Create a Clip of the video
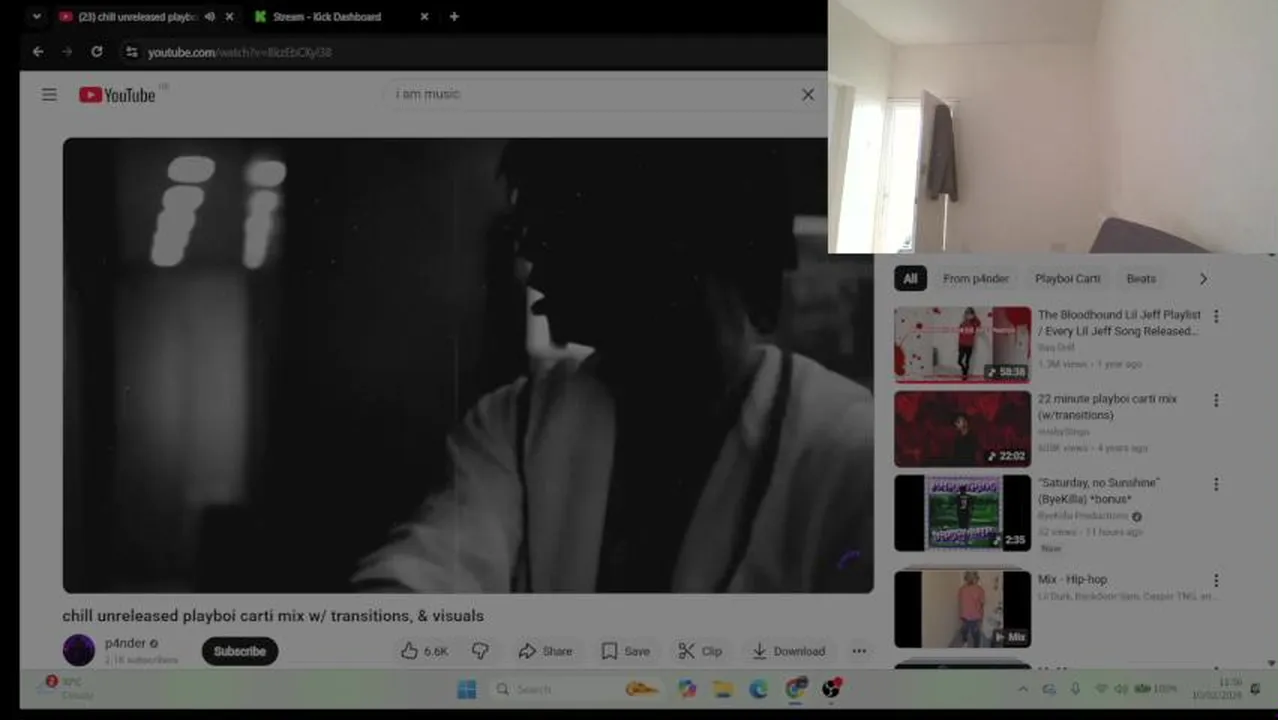 [700, 651]
